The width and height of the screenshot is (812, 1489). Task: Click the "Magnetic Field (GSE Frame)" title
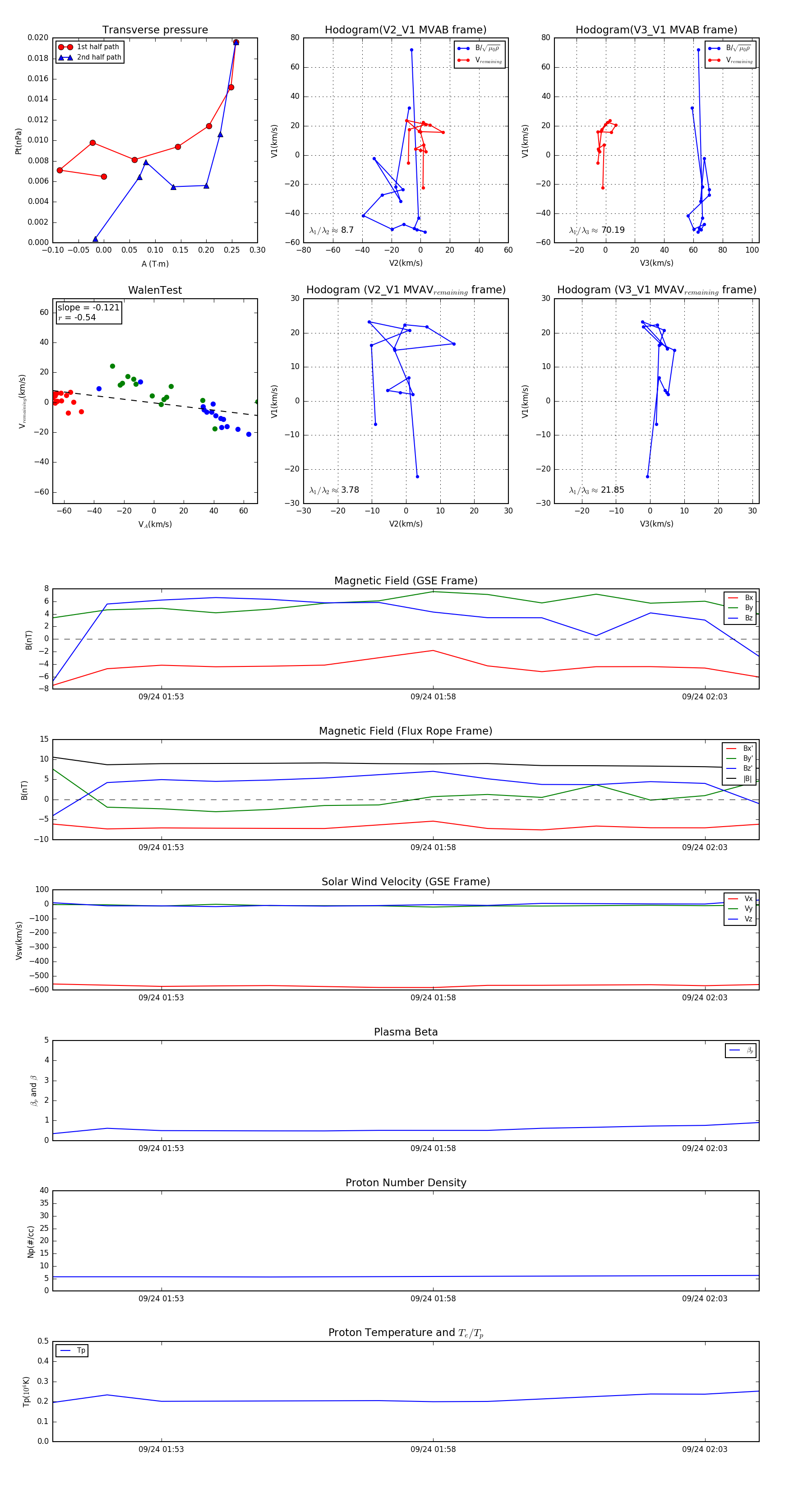[406, 581]
